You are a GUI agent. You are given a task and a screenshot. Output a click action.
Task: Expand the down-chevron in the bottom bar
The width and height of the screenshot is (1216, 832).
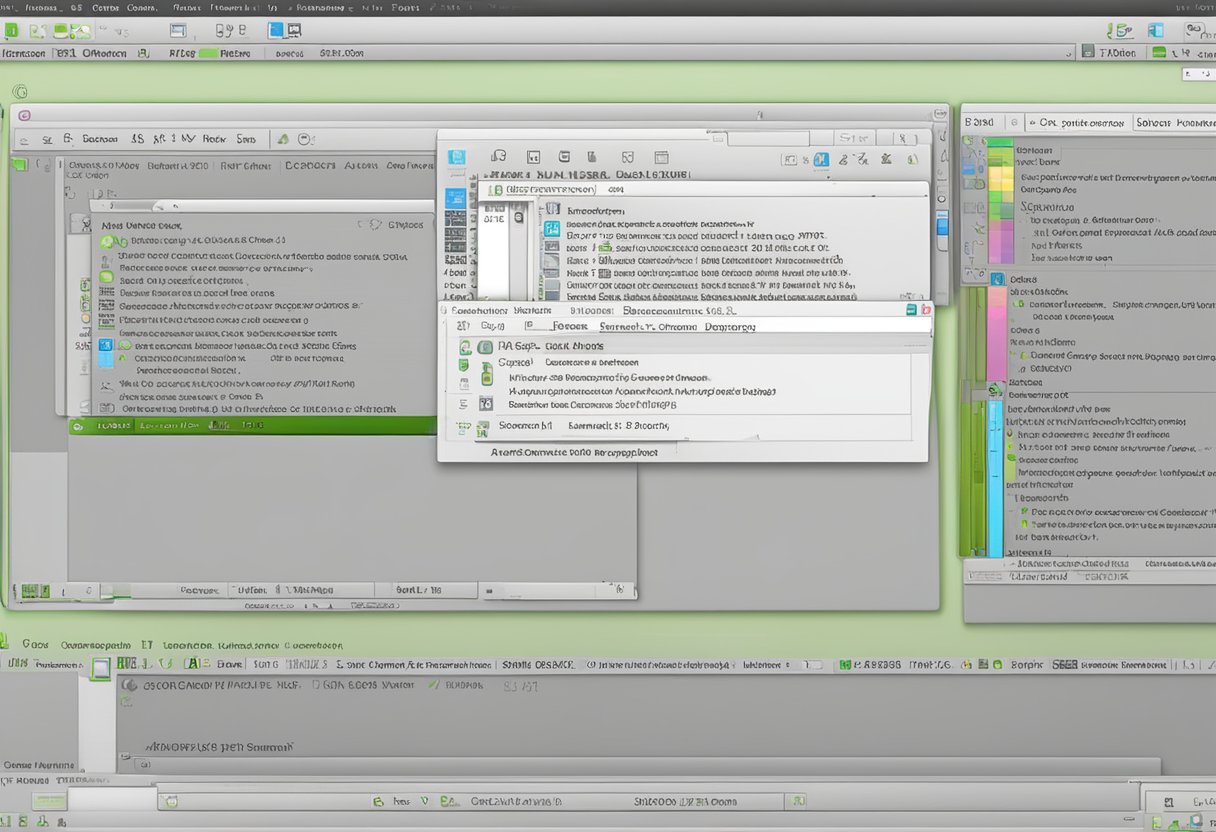pos(425,801)
